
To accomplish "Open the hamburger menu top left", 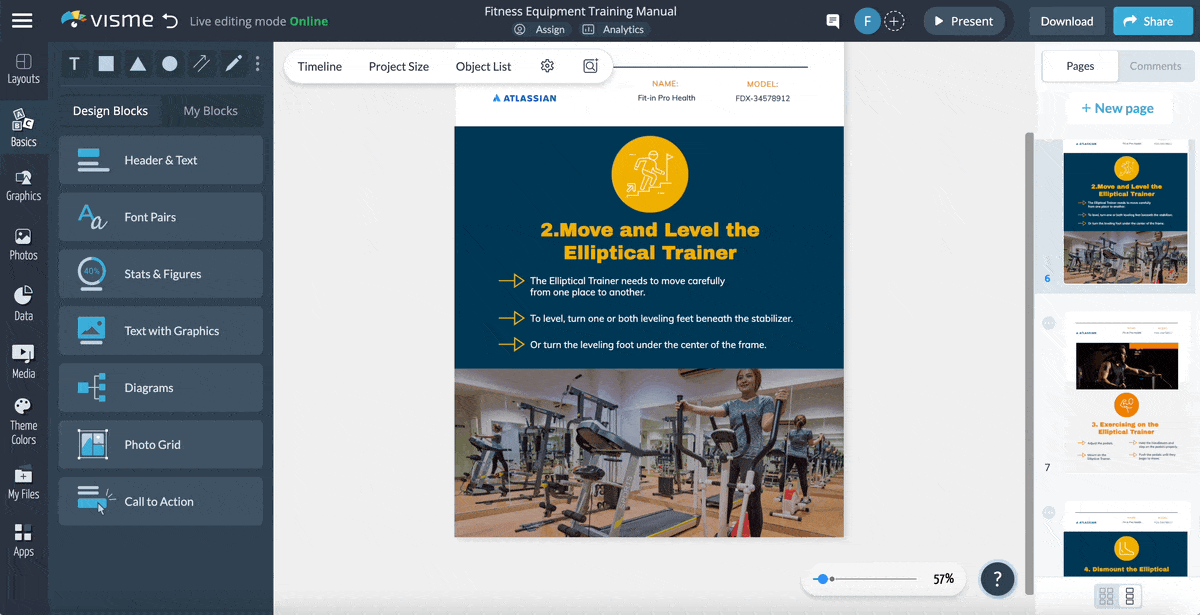I will pos(22,19).
